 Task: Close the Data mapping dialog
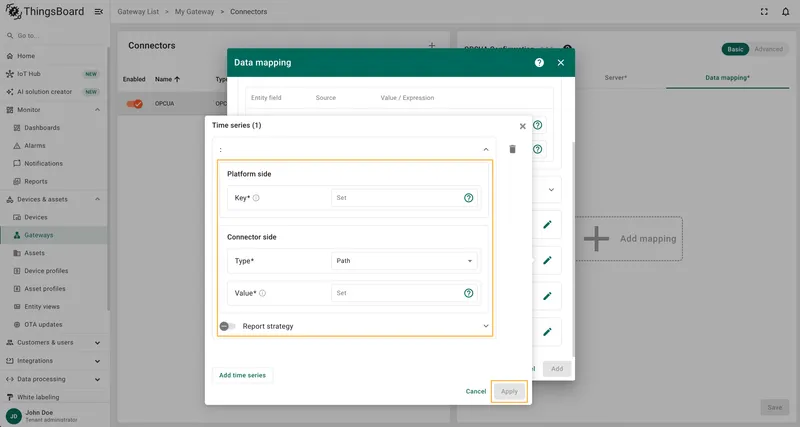561,63
